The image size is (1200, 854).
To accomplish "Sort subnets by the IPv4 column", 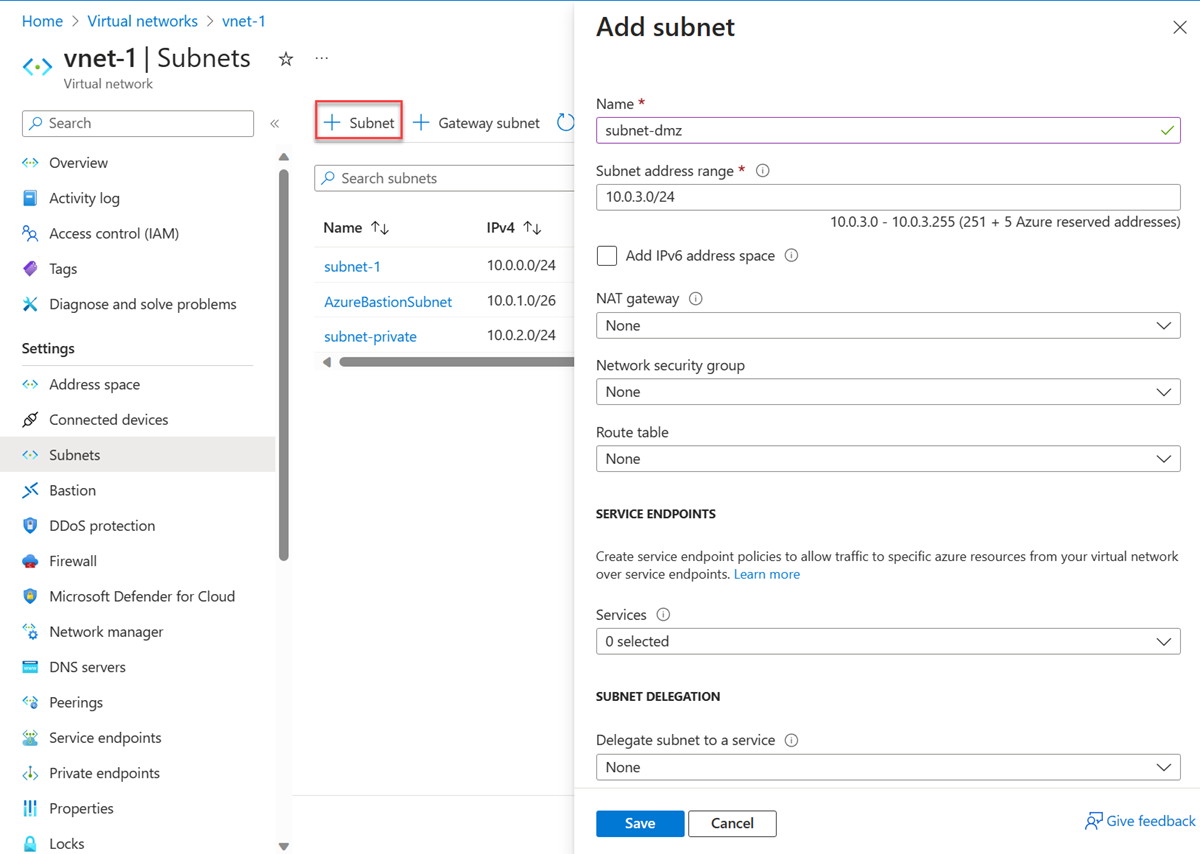I will point(533,228).
